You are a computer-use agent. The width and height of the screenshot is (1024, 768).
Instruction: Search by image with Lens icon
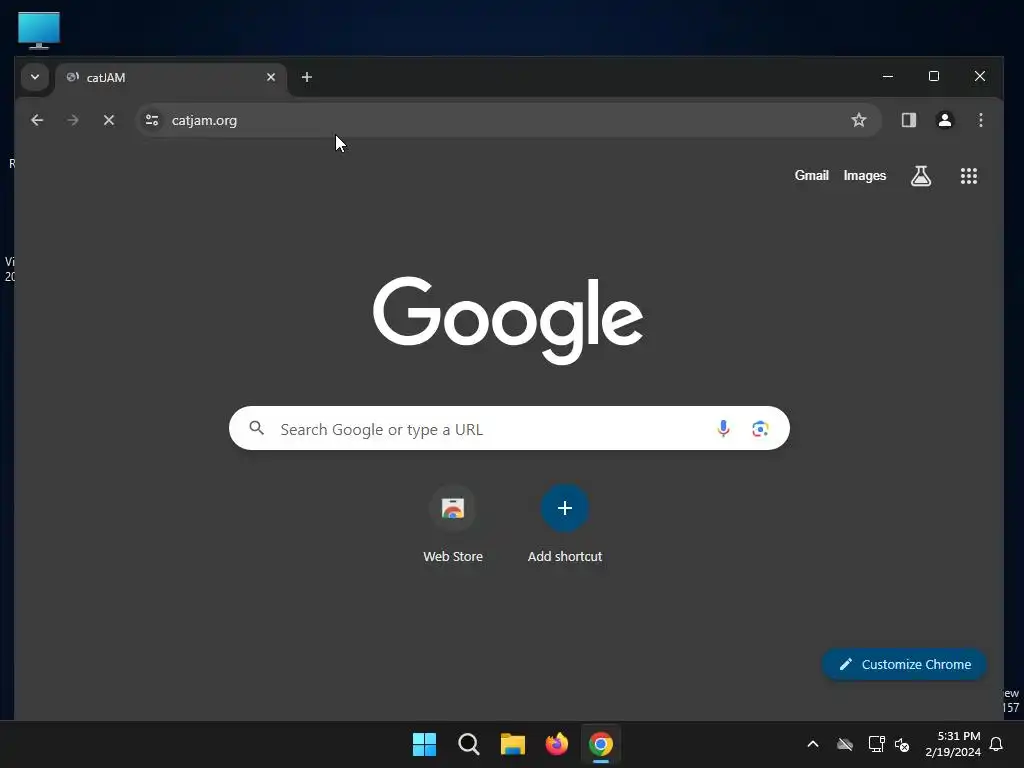pyautogui.click(x=760, y=428)
